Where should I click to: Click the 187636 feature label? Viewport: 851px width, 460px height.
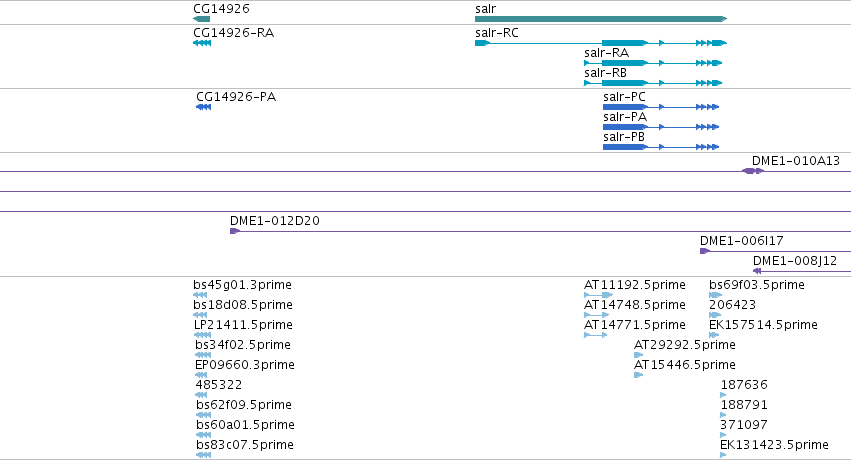(x=744, y=385)
